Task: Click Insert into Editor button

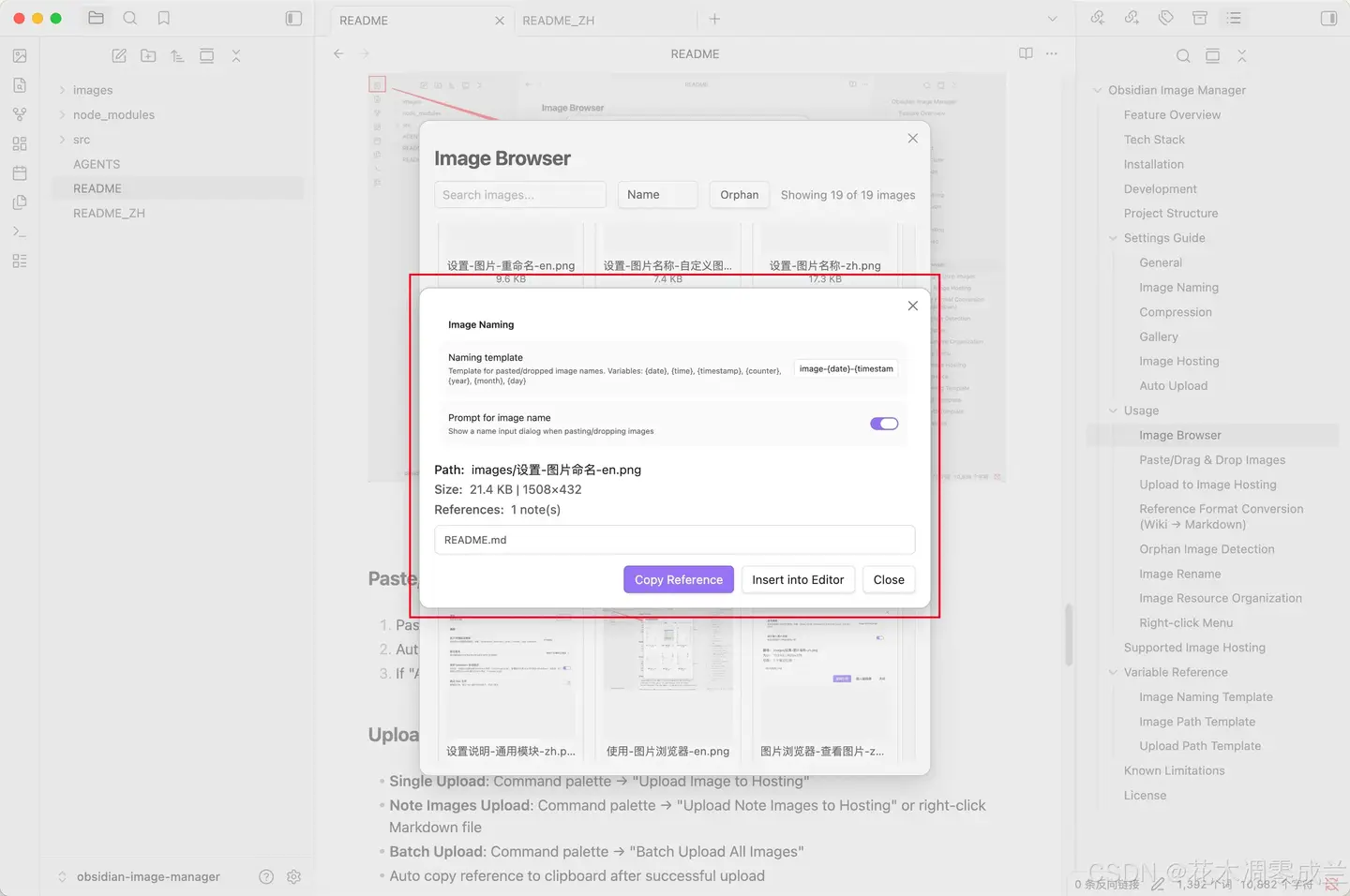Action: (x=798, y=579)
